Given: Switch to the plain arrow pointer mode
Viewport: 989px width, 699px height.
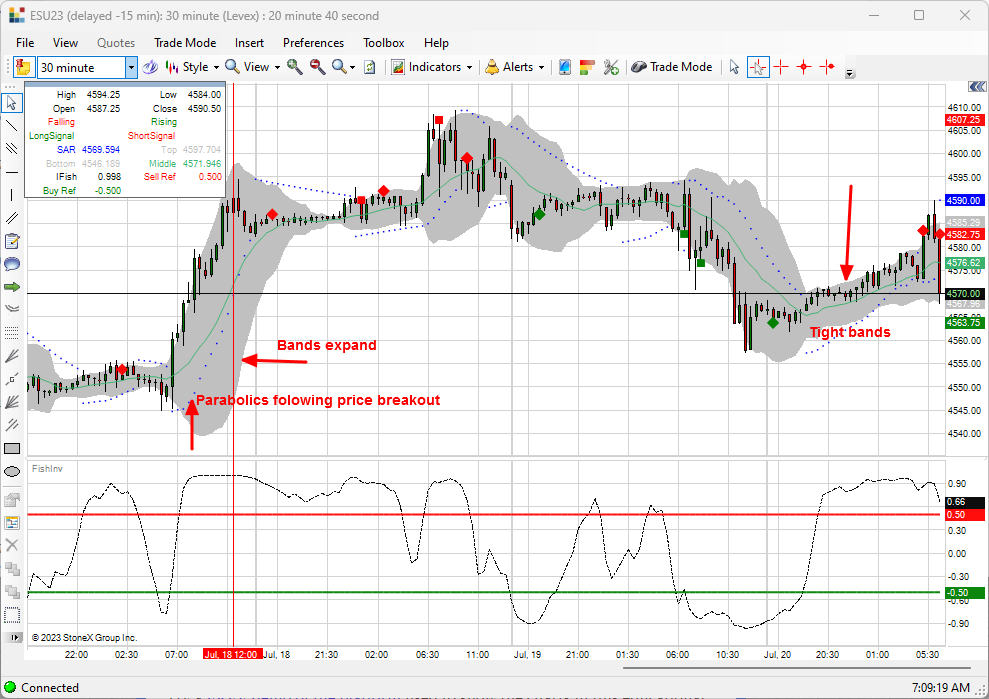Looking at the screenshot, I should 734,67.
